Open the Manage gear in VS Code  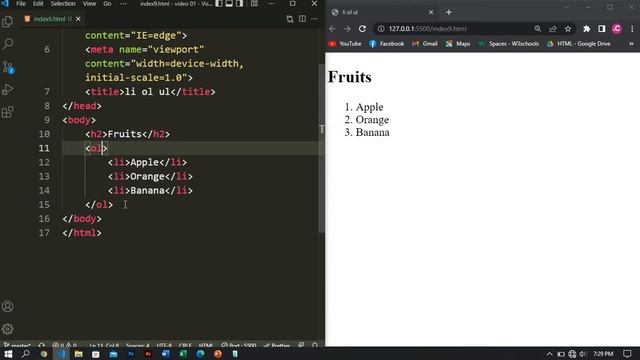click(x=7, y=329)
